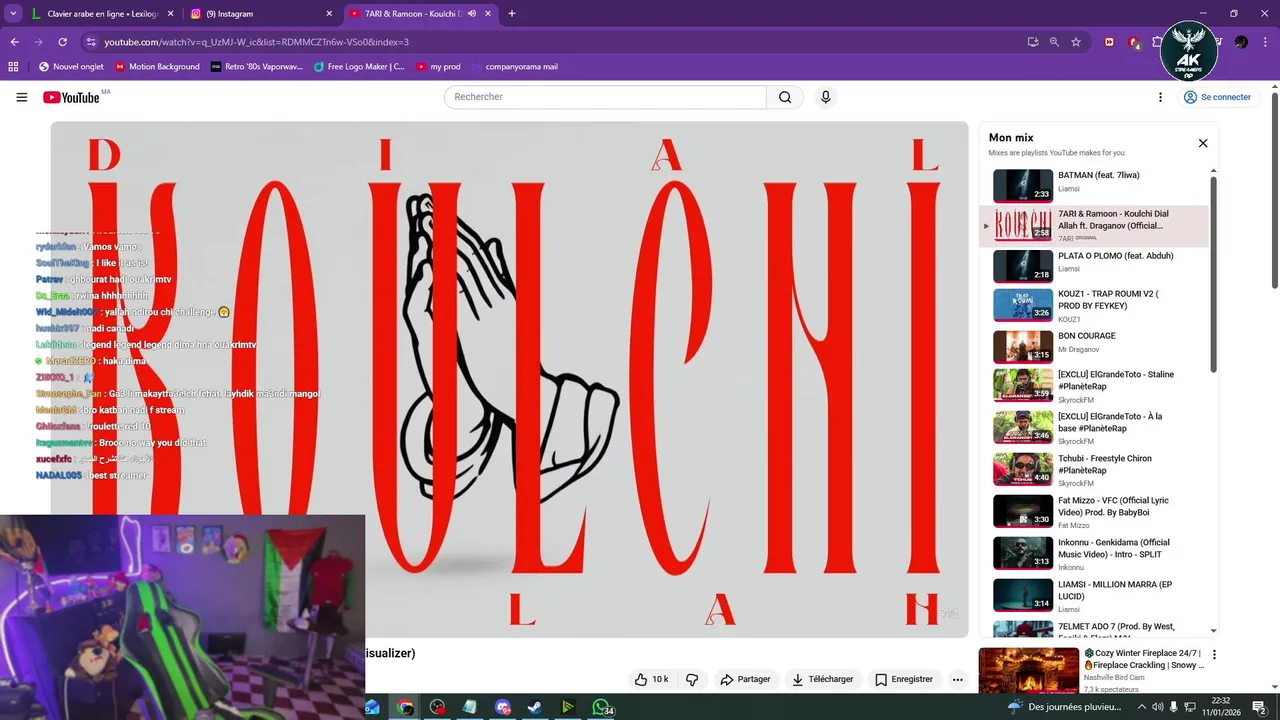The image size is (1280, 720).
Task: Play Fat Mizzo - VFC lyric video
Action: 1094,511
